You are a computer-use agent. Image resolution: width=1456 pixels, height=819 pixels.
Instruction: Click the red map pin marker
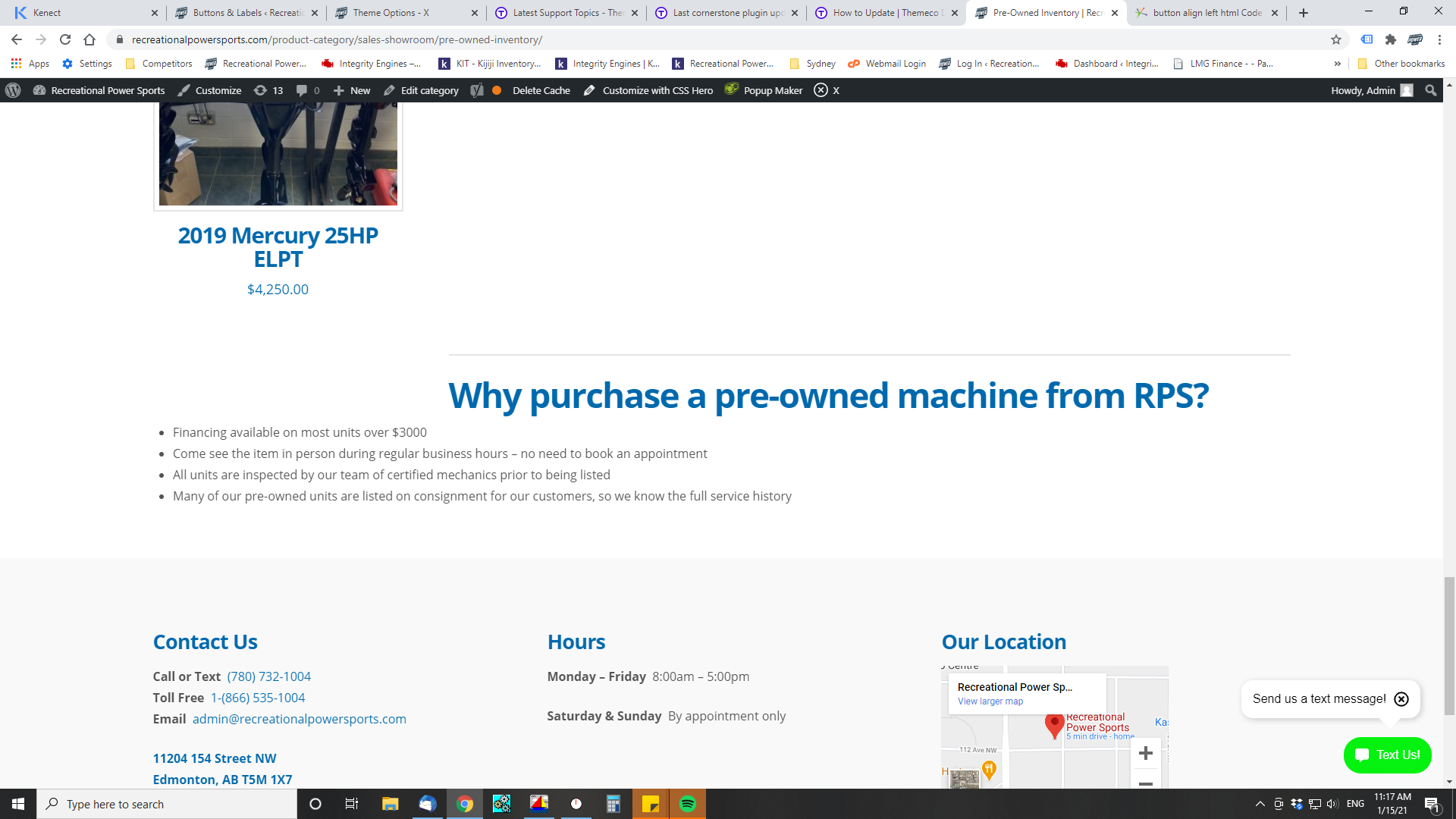(1054, 726)
